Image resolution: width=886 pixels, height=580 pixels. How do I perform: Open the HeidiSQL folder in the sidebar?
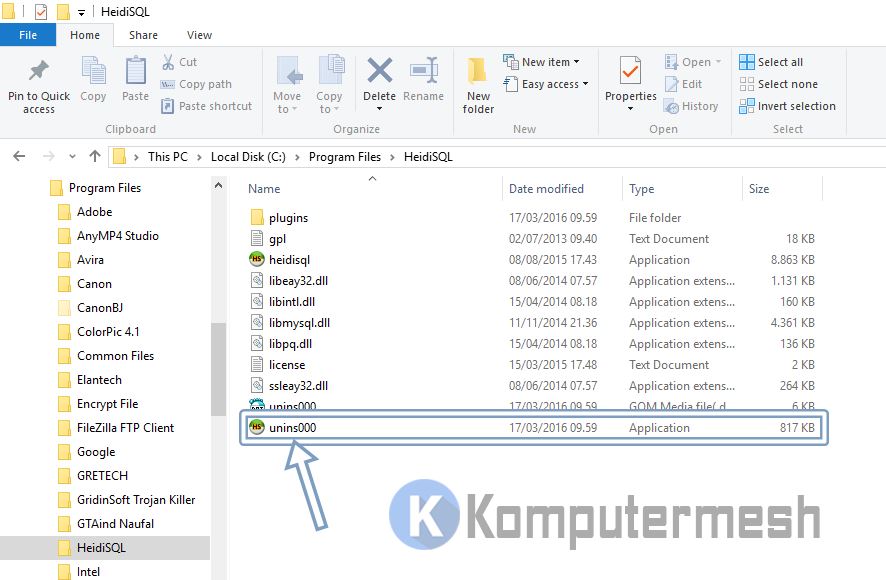(x=100, y=547)
